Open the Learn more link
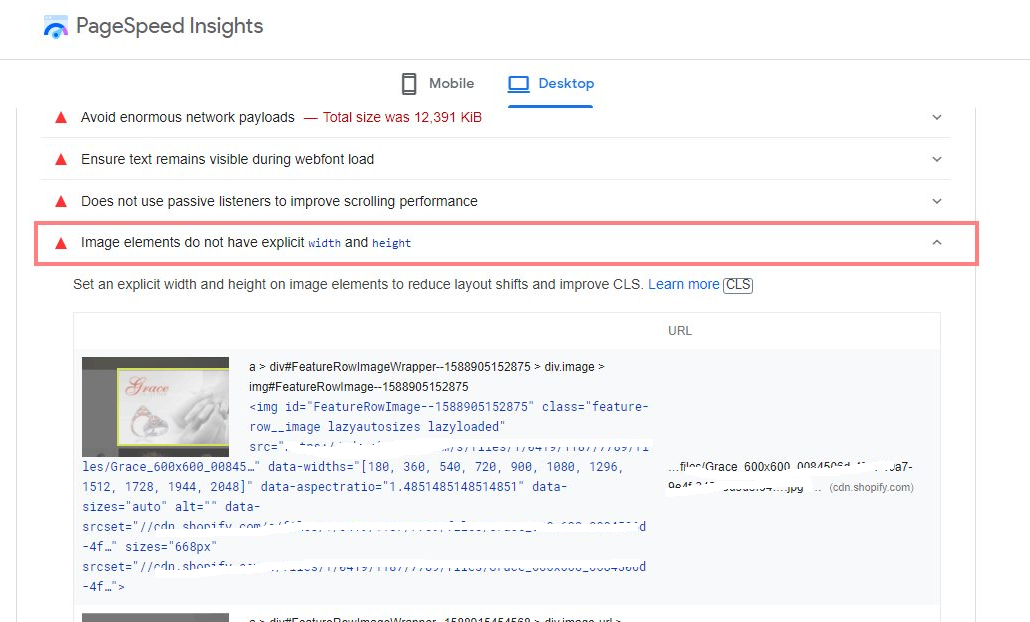This screenshot has width=1030, height=622. point(683,285)
